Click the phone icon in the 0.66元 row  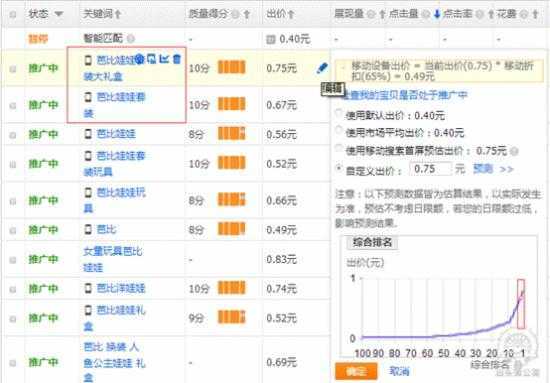(x=88, y=192)
